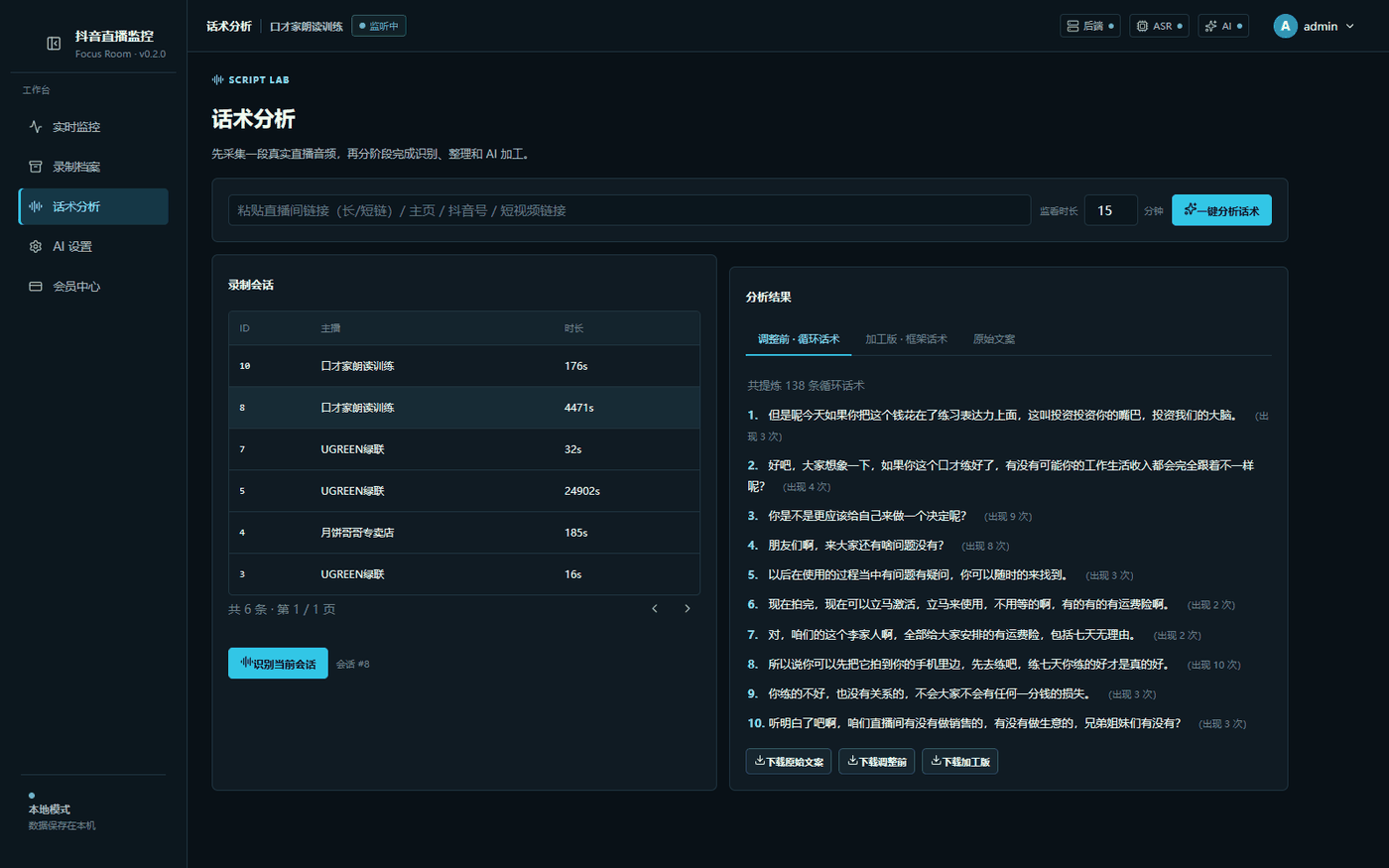The width and height of the screenshot is (1389, 868).
Task: Expand the admin account dropdown arrow
Action: (x=1350, y=27)
